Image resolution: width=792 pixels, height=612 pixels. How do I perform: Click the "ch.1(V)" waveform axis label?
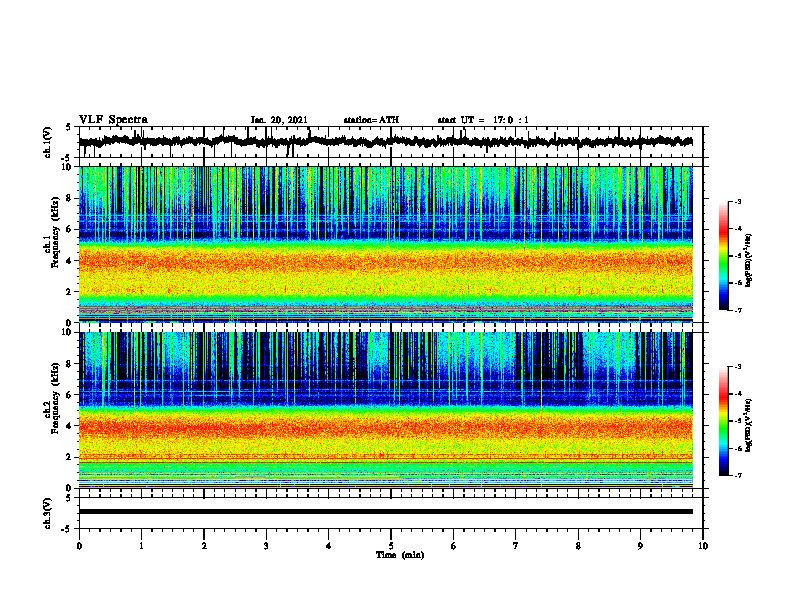pos(48,142)
